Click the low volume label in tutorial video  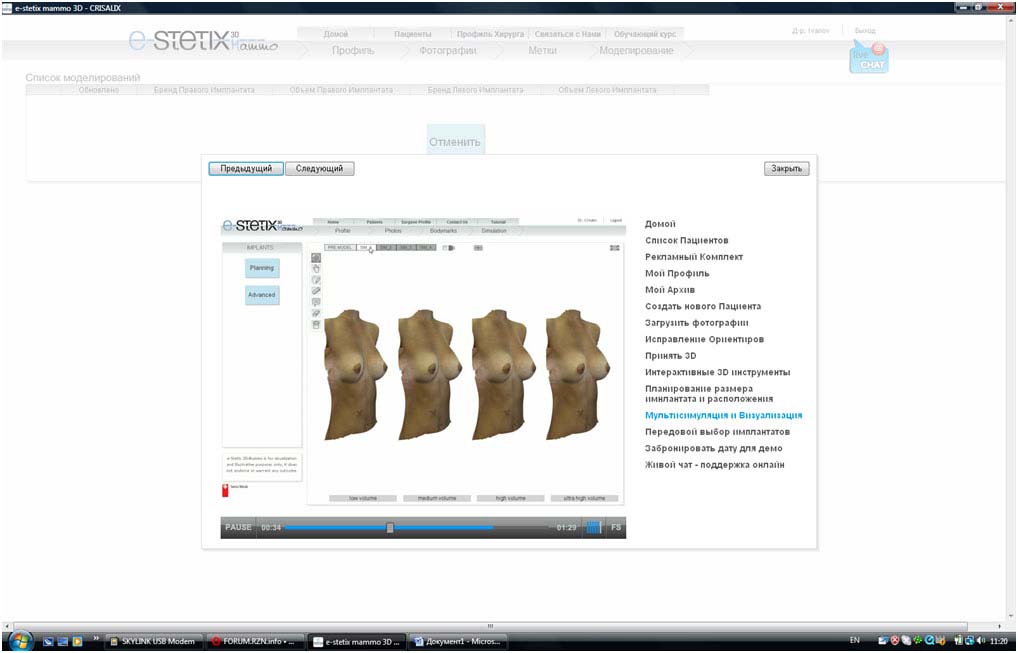click(x=362, y=498)
